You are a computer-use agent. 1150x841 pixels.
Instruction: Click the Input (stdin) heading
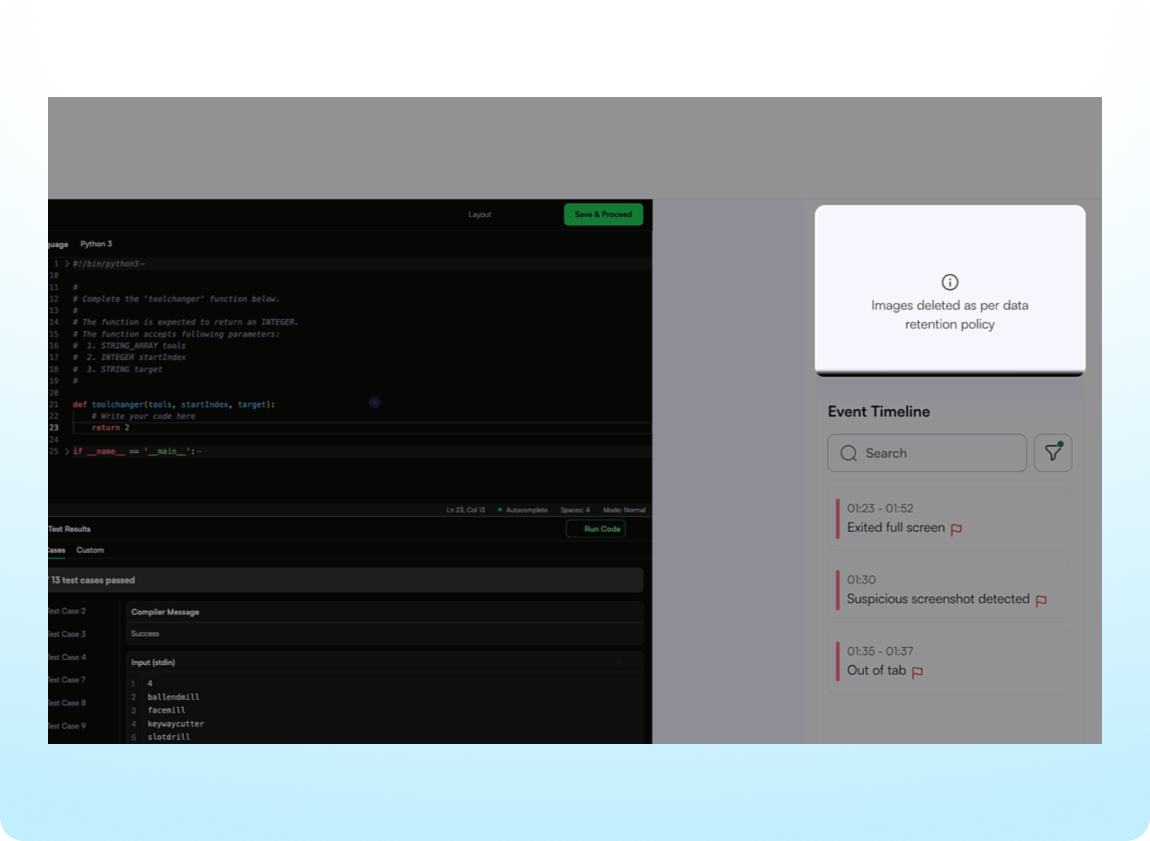[153, 663]
